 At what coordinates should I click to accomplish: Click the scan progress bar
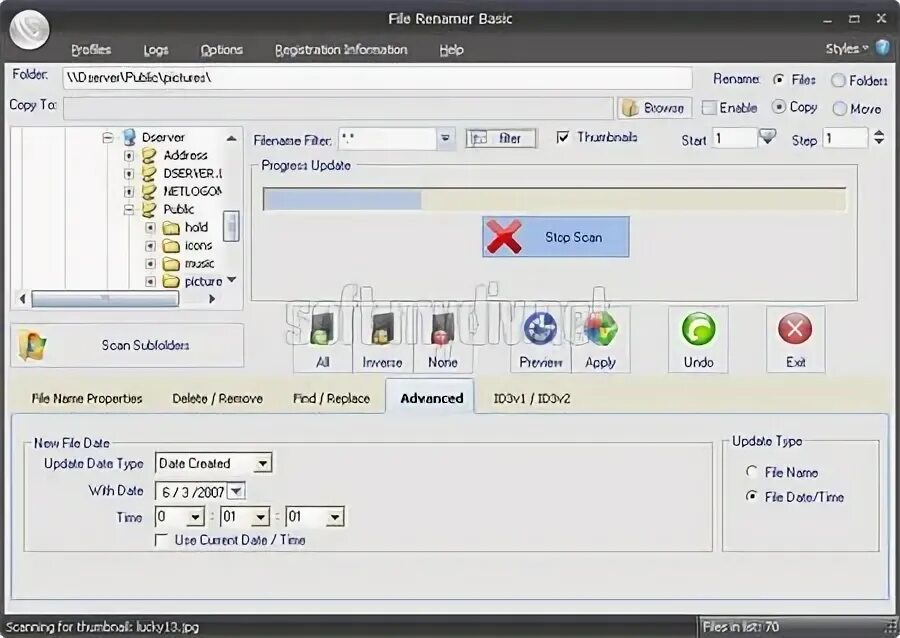pos(554,200)
